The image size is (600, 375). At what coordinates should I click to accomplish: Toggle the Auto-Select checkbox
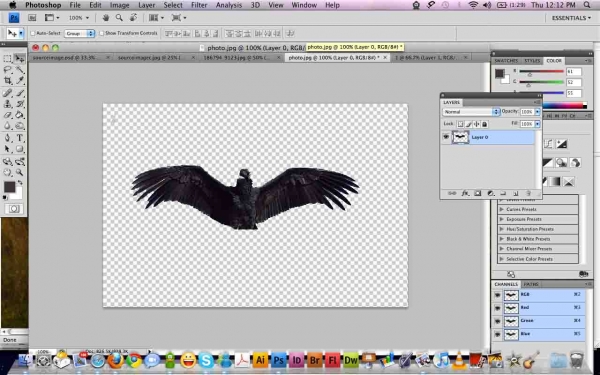point(33,33)
